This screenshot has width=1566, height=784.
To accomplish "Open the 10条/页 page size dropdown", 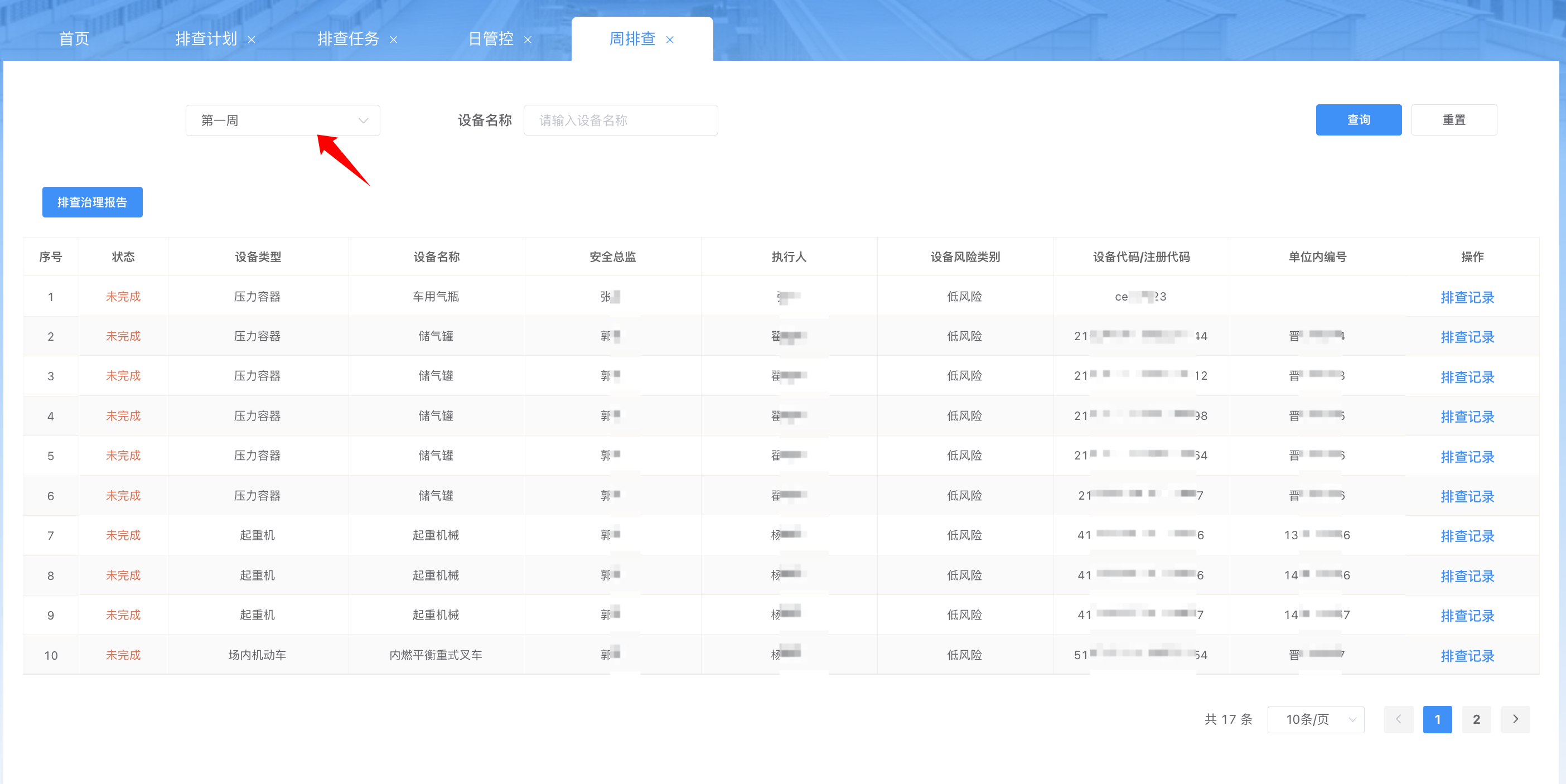I will pos(1316,719).
